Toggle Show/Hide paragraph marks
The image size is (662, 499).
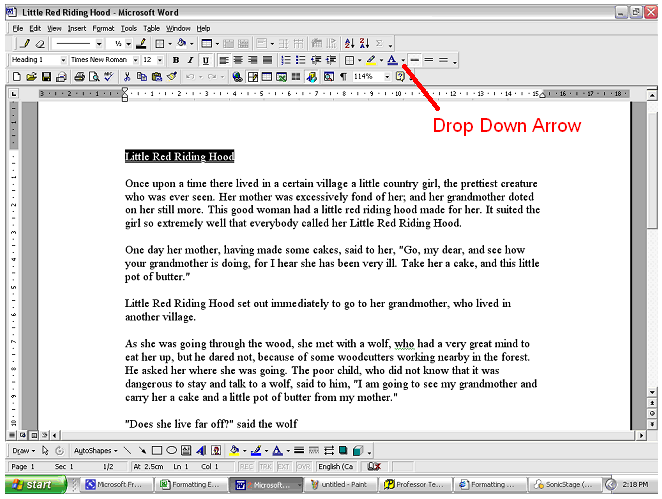[343, 76]
